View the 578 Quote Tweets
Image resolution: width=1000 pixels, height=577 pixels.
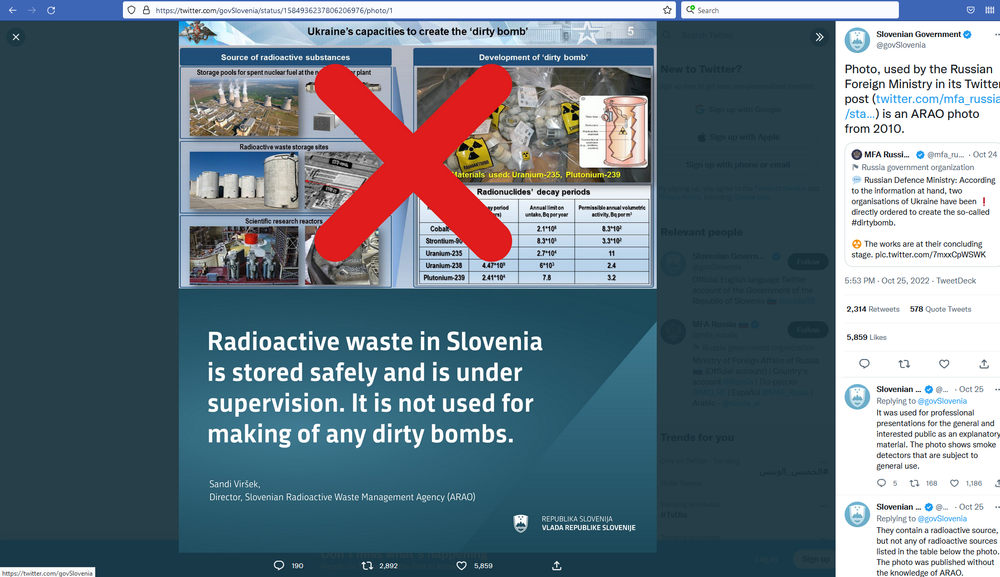(940, 309)
